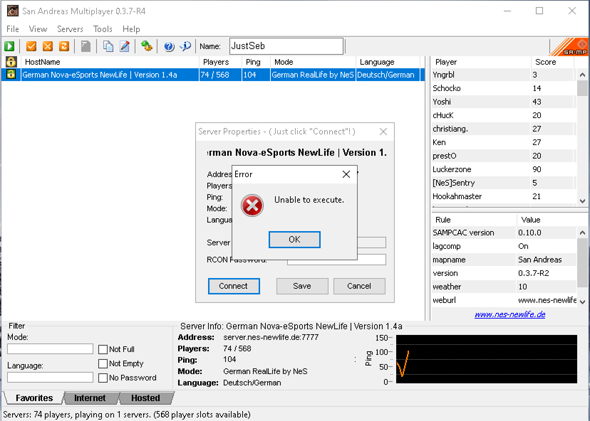Click the player list scroll-up arrow
Screen dimensions: 590x421
click(582, 75)
